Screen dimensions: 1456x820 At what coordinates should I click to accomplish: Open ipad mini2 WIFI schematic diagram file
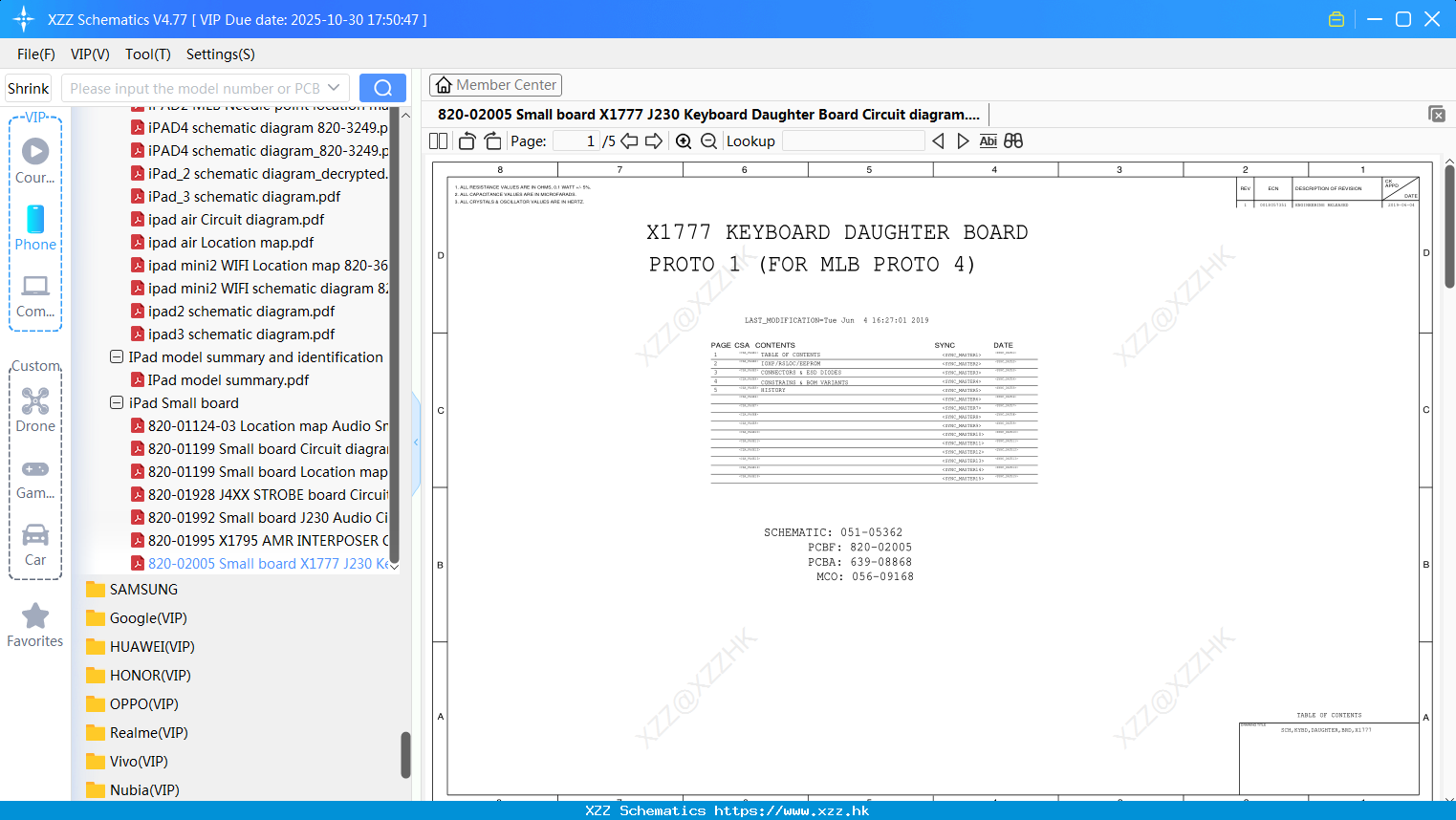pos(259,288)
